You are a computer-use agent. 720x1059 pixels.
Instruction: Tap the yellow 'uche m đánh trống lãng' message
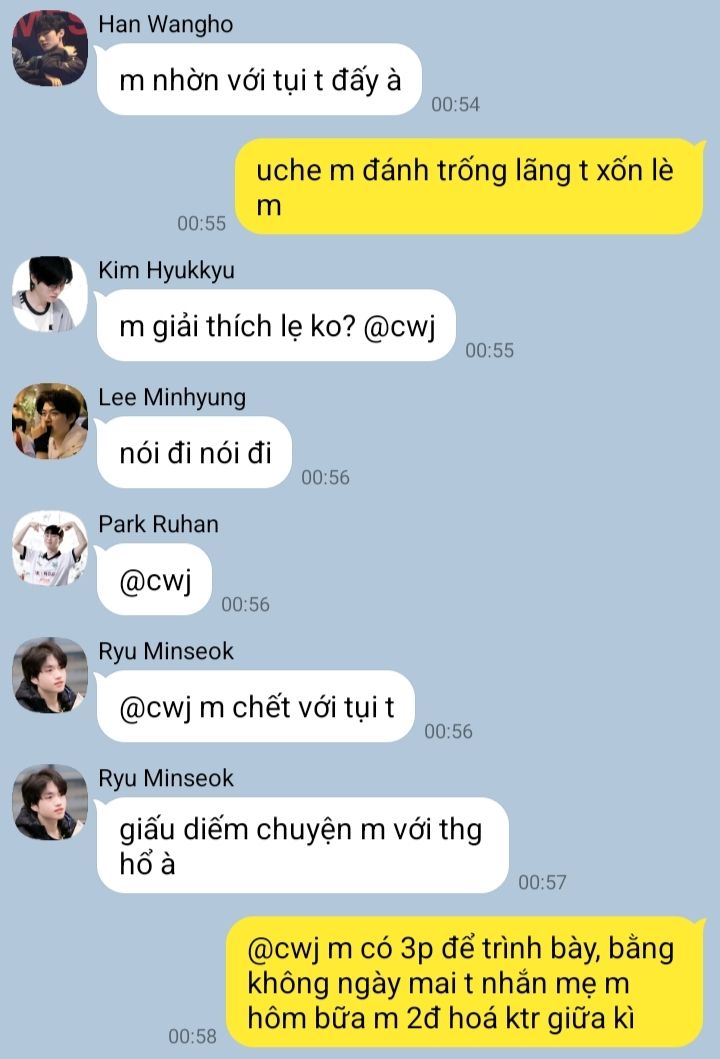[x=469, y=186]
